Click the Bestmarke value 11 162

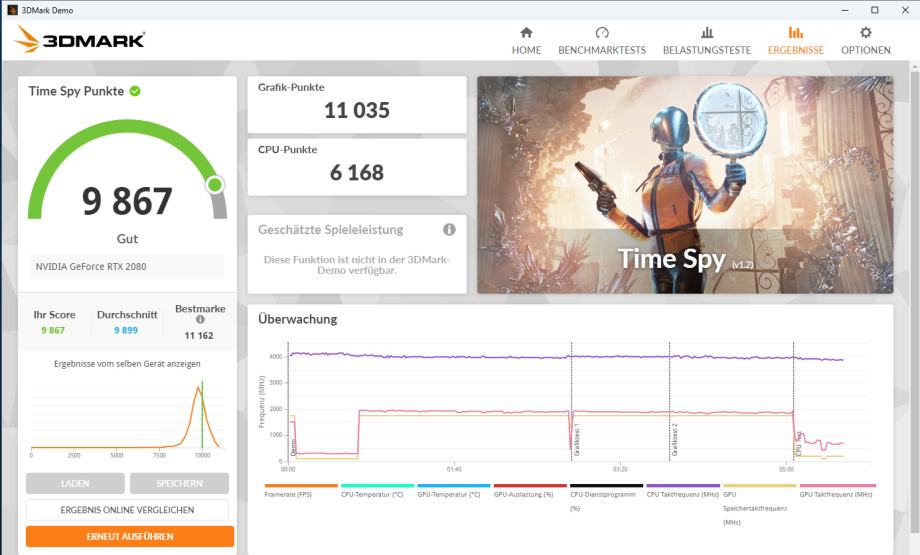199,336
